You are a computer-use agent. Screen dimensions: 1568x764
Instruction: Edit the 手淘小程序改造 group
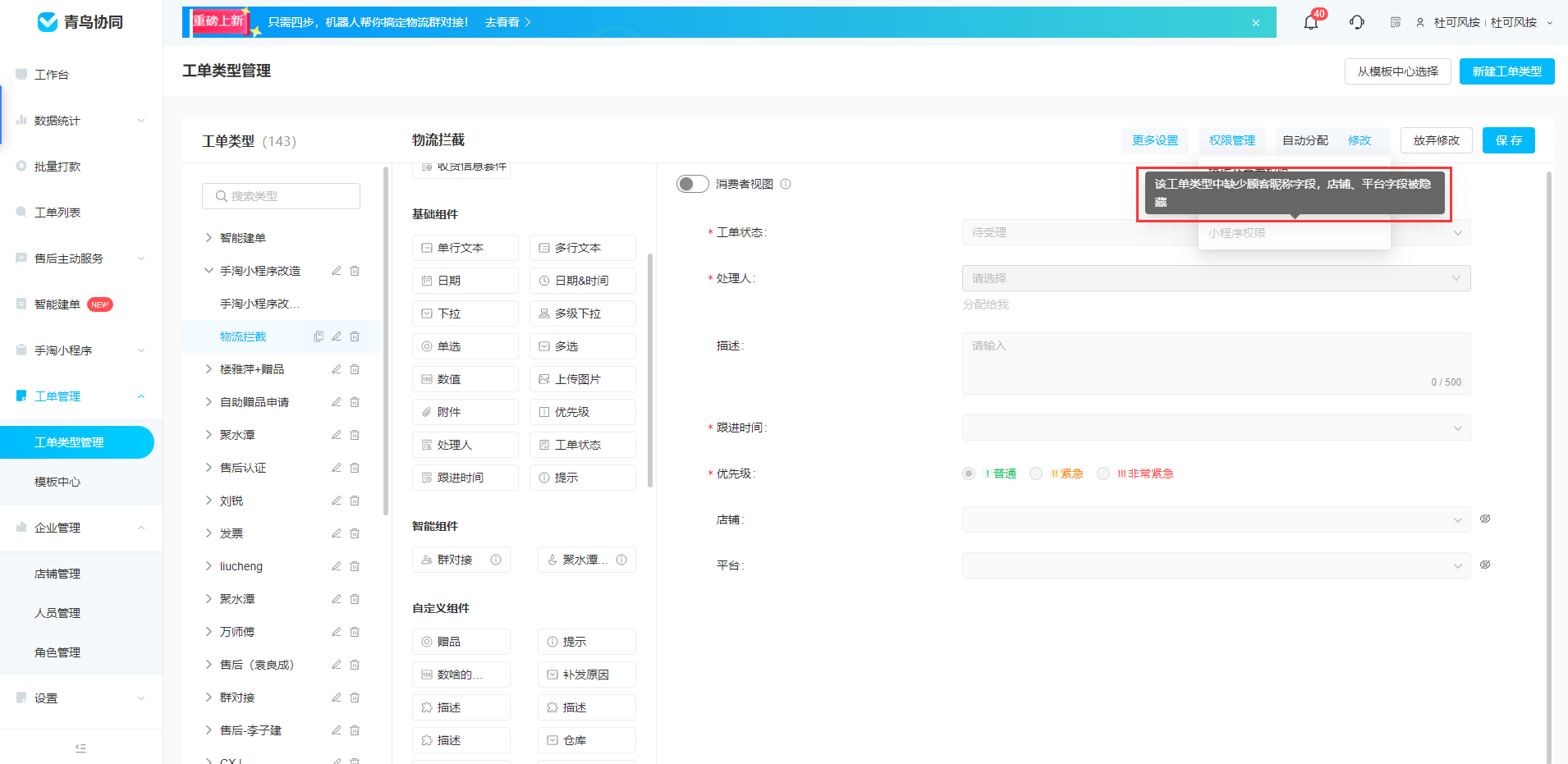point(337,271)
